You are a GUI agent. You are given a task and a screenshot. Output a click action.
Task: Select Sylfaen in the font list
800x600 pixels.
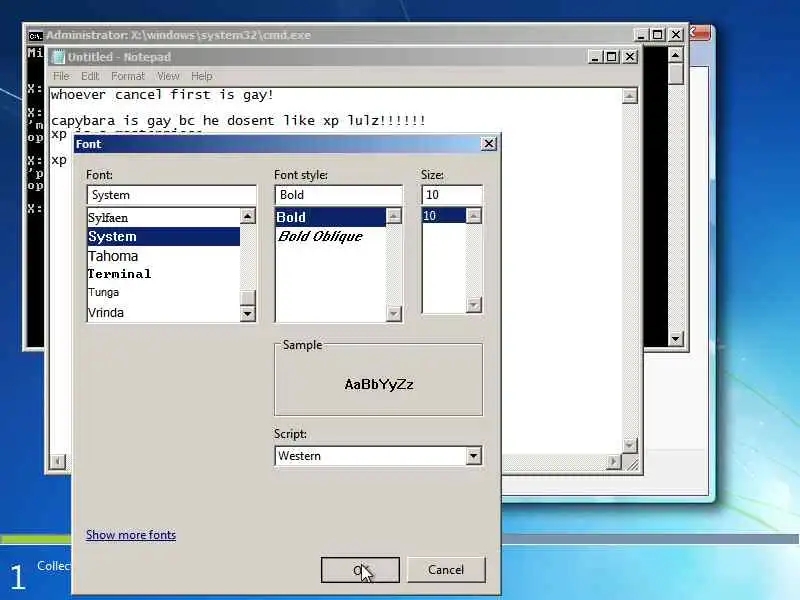[x=163, y=218]
